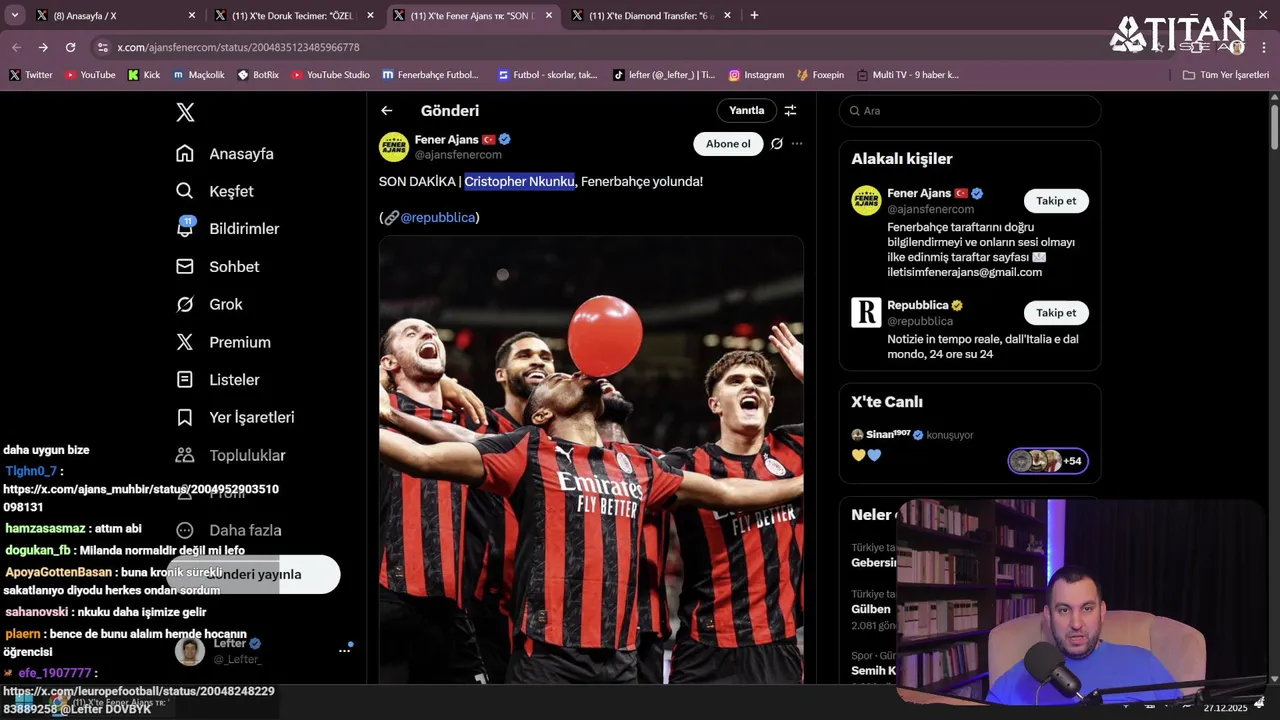Open YouTube Studio bookmark
The width and height of the screenshot is (1280, 720).
click(330, 75)
